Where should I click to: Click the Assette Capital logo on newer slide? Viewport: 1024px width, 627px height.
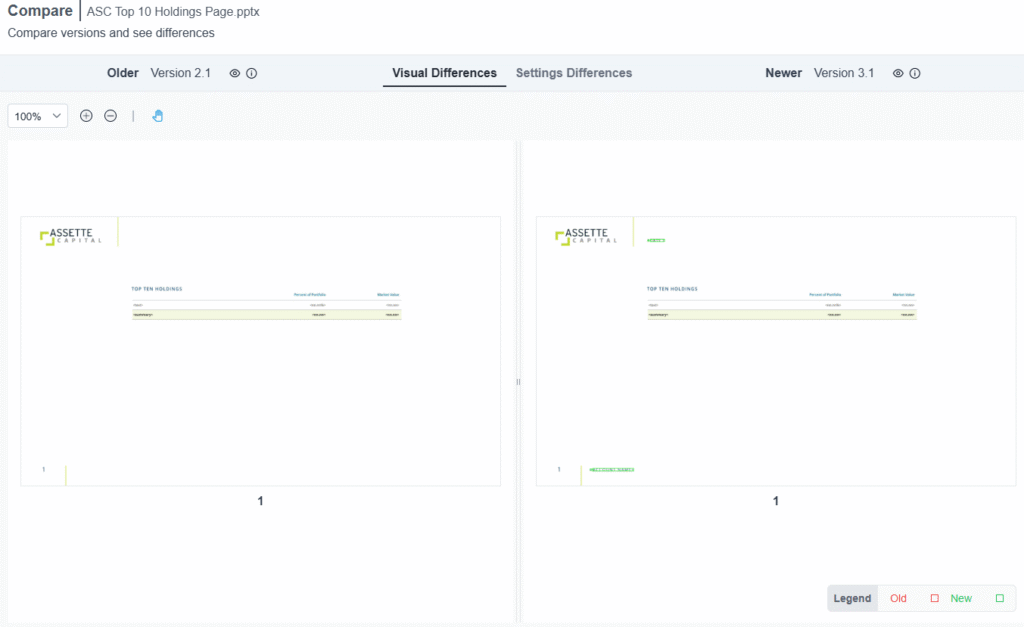point(586,236)
